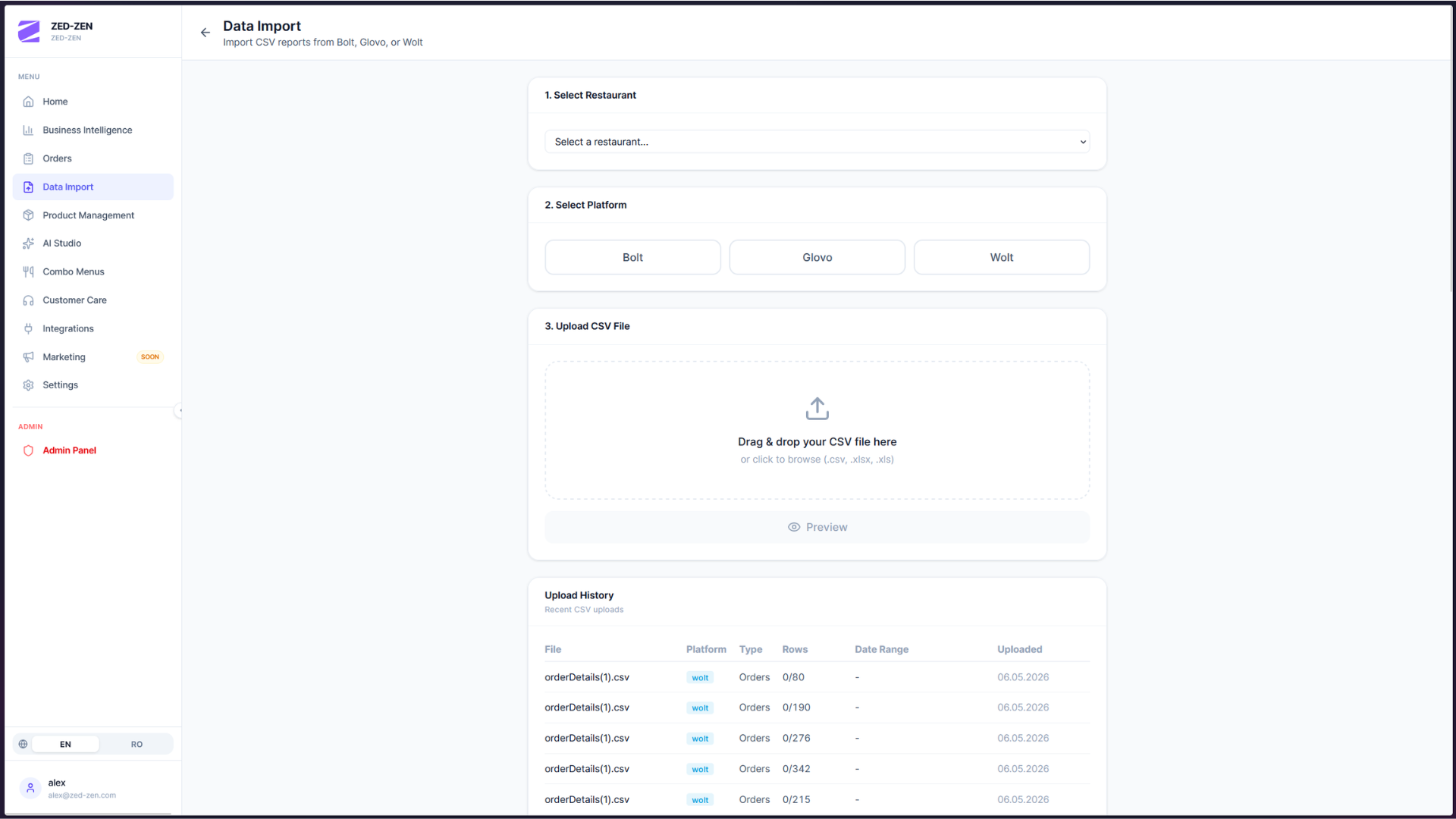The height and width of the screenshot is (819, 1456).
Task: Click the 0/80 rows cell
Action: pyautogui.click(x=793, y=677)
